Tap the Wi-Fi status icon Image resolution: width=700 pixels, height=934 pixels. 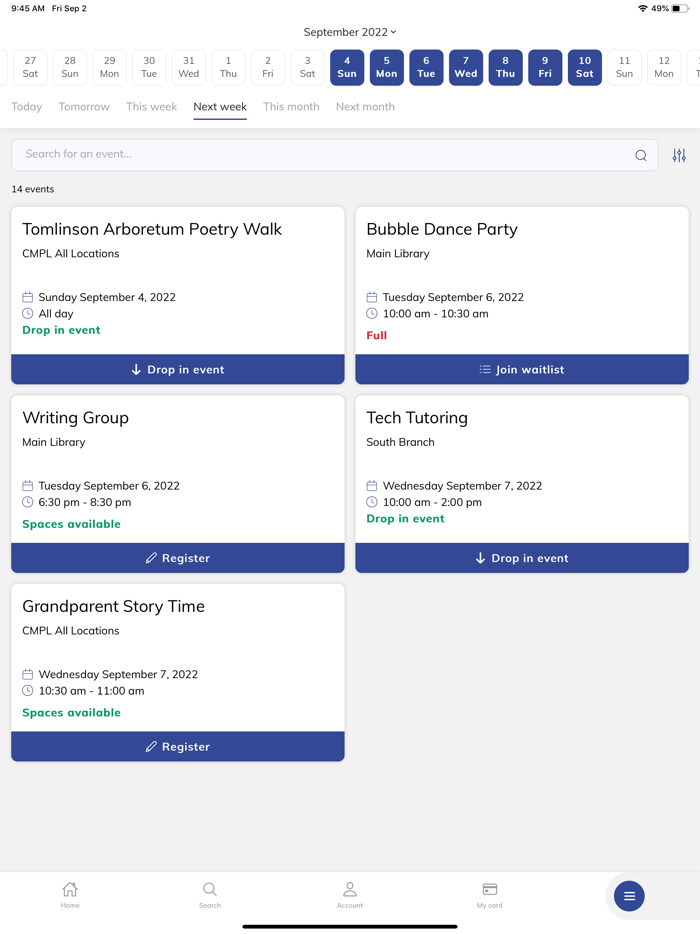(642, 8)
